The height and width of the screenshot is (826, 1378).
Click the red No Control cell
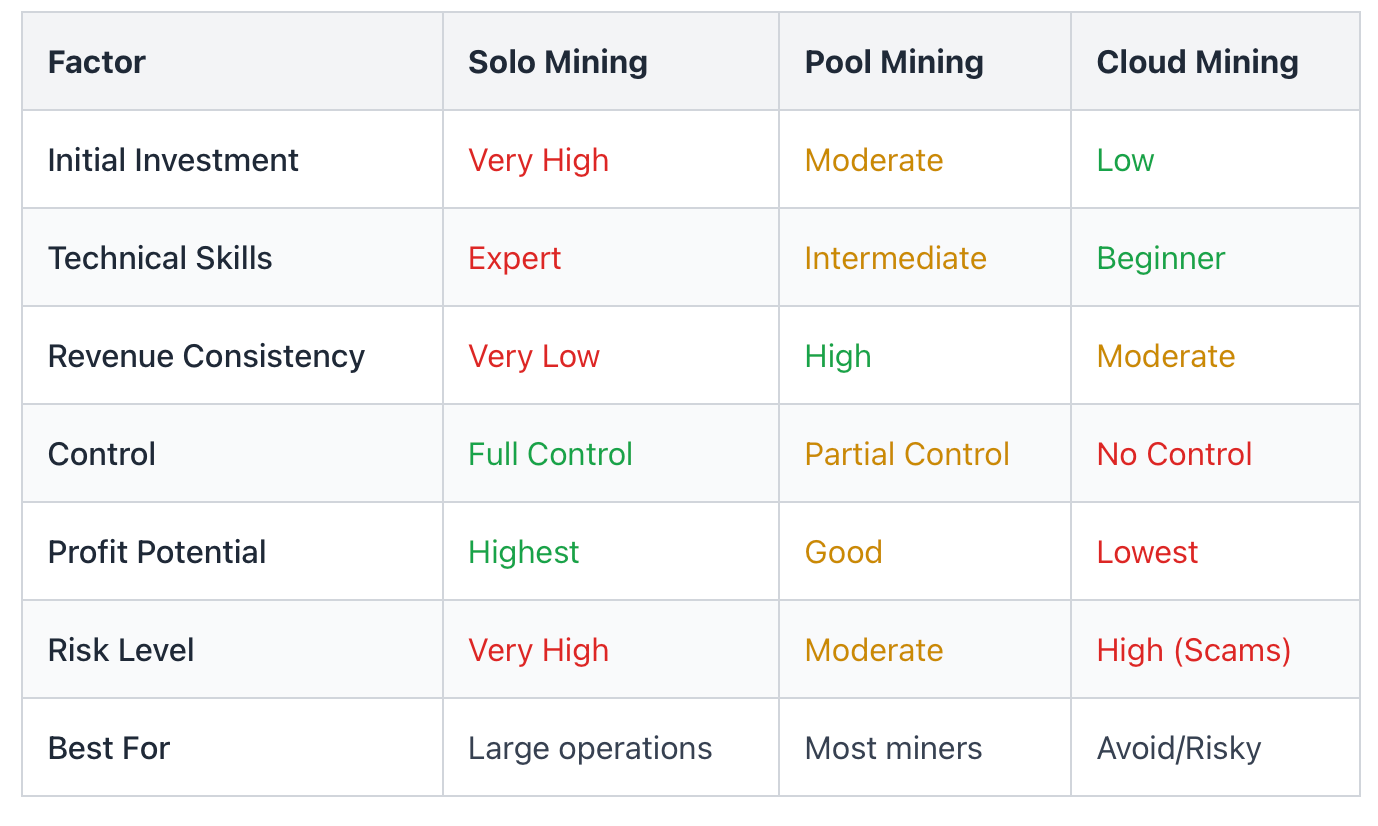pos(1174,454)
